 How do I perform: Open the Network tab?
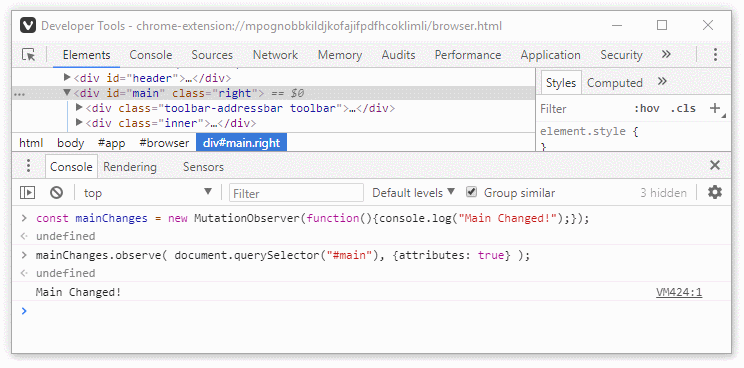pyautogui.click(x=275, y=55)
